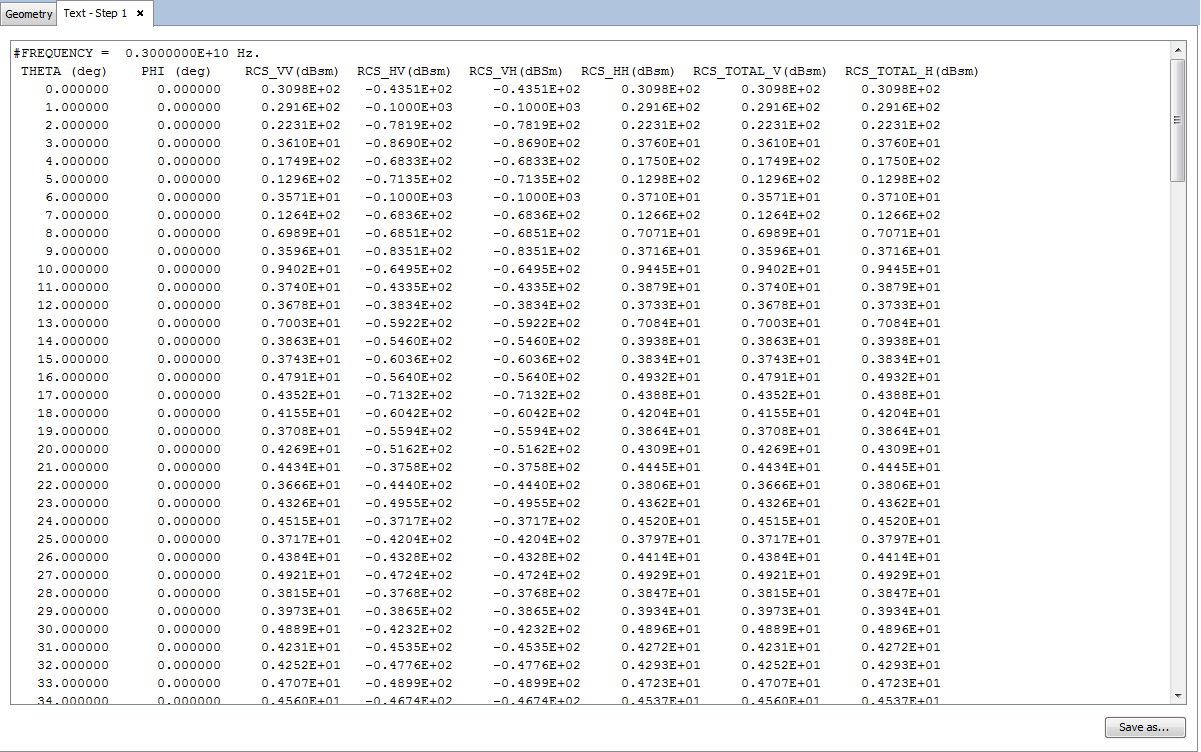This screenshot has height=752, width=1201.
Task: Switch to the Geometry tab
Action: click(x=28, y=14)
